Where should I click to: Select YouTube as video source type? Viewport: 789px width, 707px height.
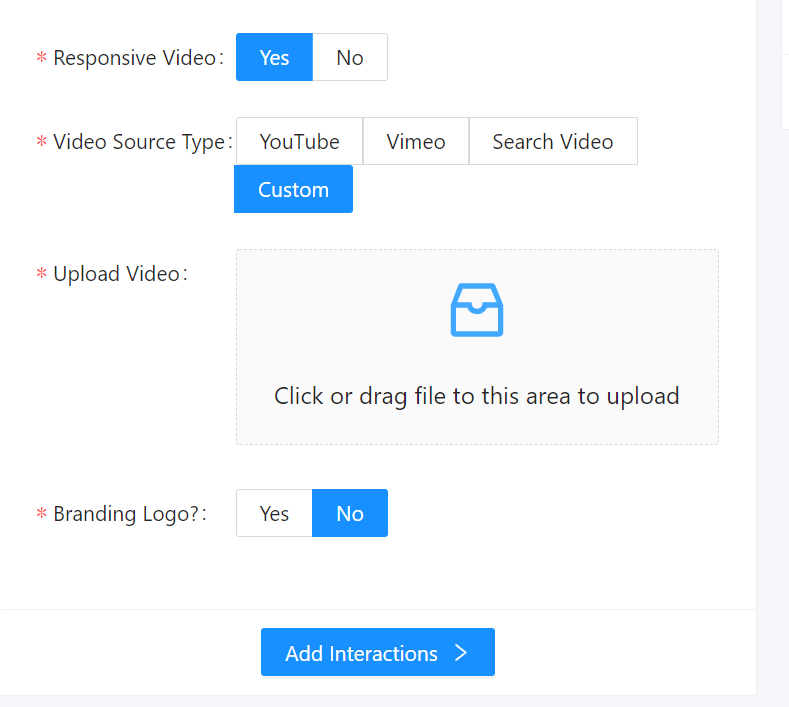click(299, 141)
